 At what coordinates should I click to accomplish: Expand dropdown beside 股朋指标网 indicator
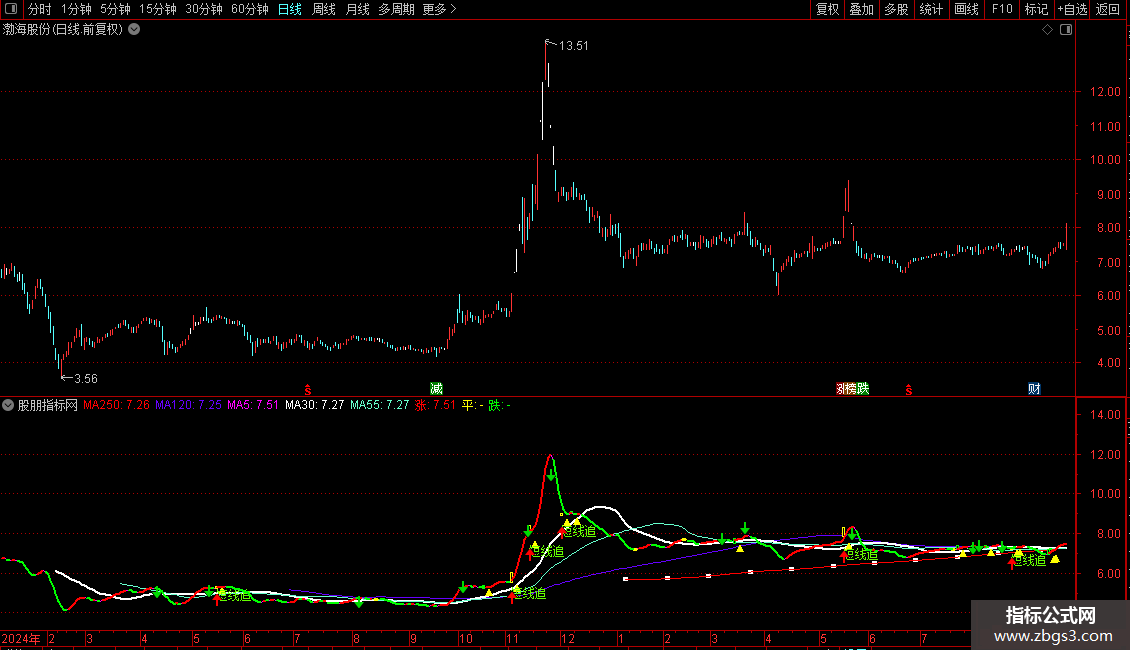(x=8, y=405)
